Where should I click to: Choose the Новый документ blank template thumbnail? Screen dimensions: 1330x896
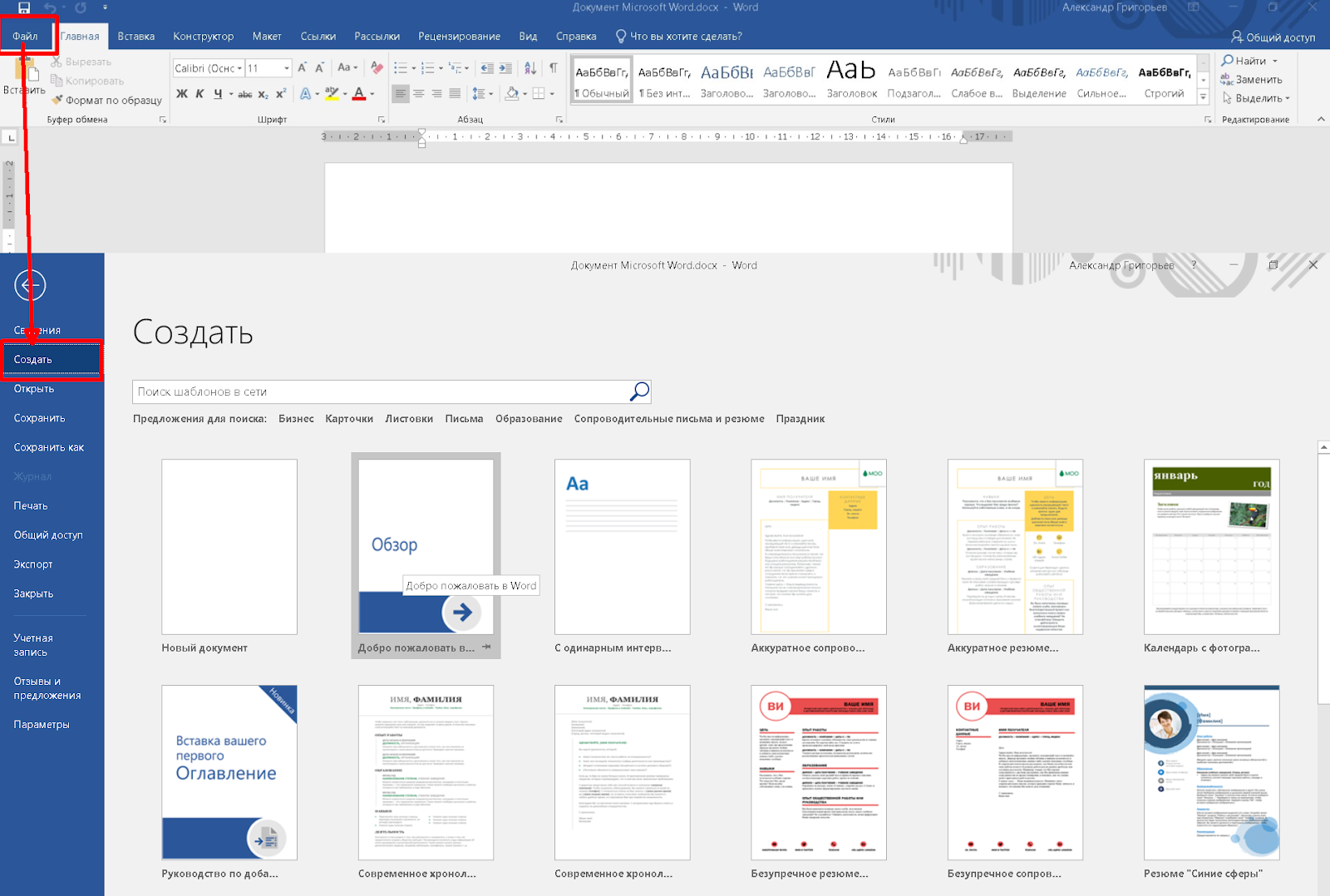point(229,547)
